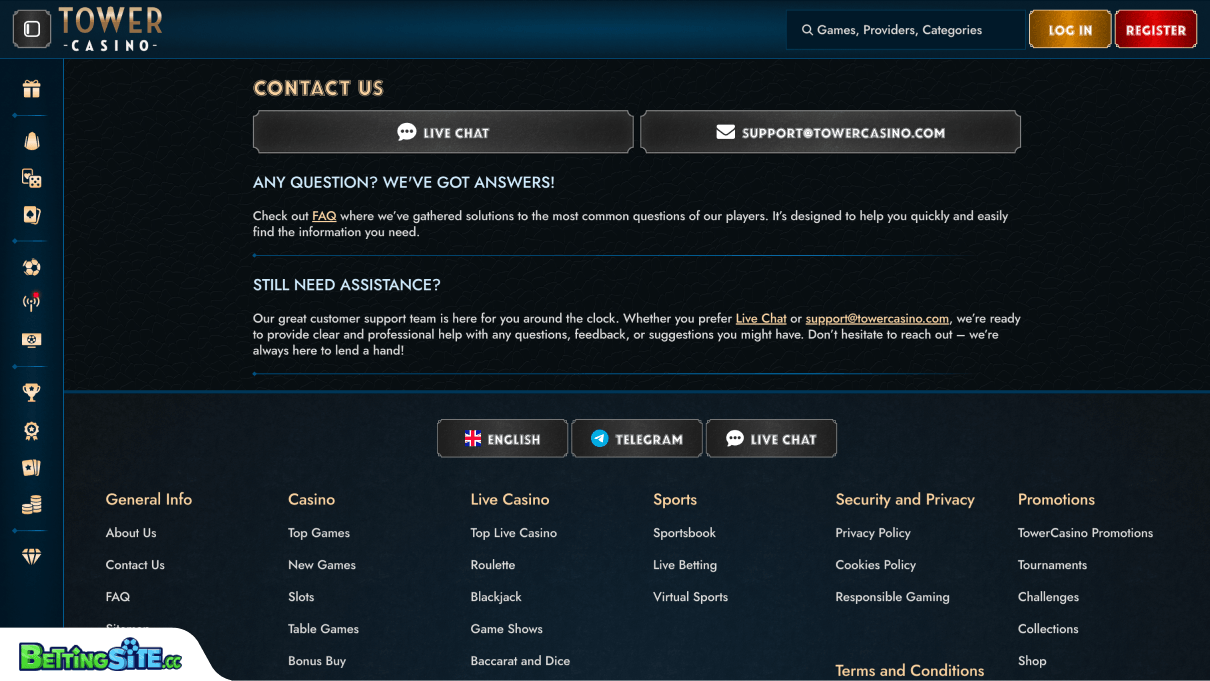Click the Live Casino footer heading
Screen dimensions: 1210x681
[x=510, y=499]
